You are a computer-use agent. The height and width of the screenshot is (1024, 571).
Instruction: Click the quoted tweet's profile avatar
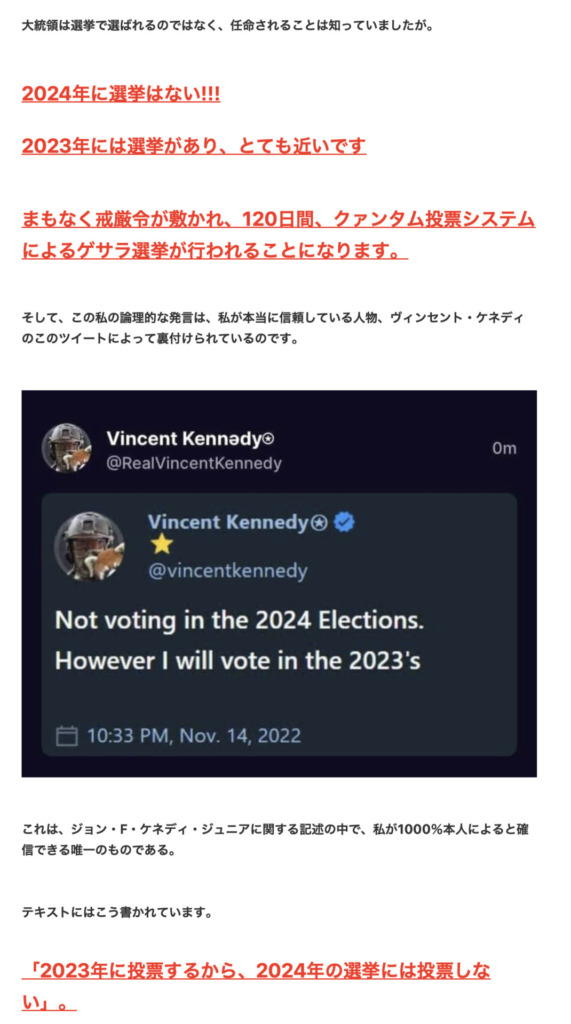[89, 546]
